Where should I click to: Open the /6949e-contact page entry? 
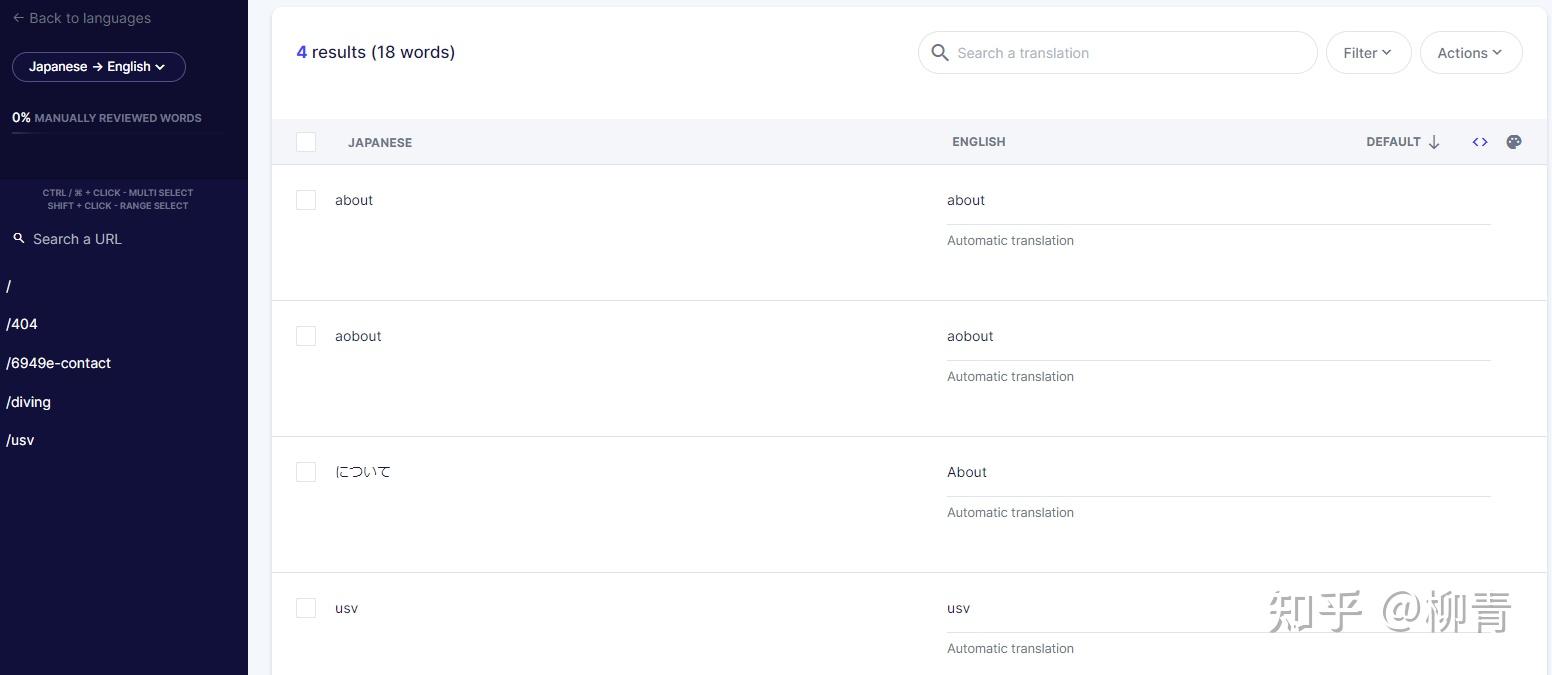tap(58, 363)
